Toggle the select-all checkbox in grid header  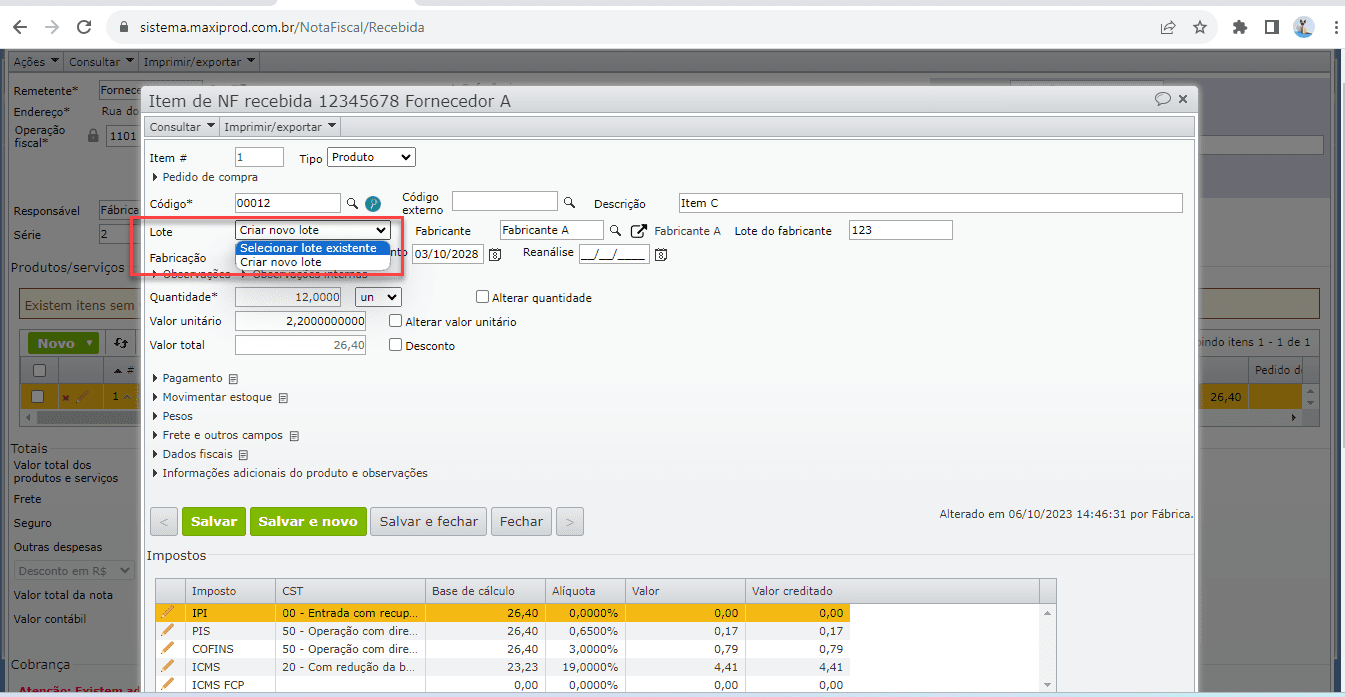click(x=38, y=370)
